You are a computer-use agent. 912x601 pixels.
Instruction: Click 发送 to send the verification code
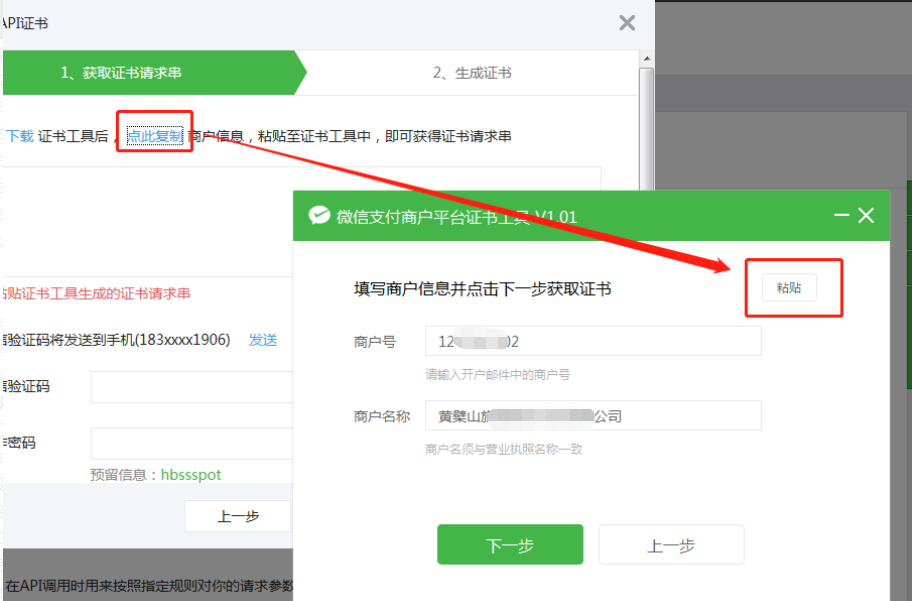point(262,340)
